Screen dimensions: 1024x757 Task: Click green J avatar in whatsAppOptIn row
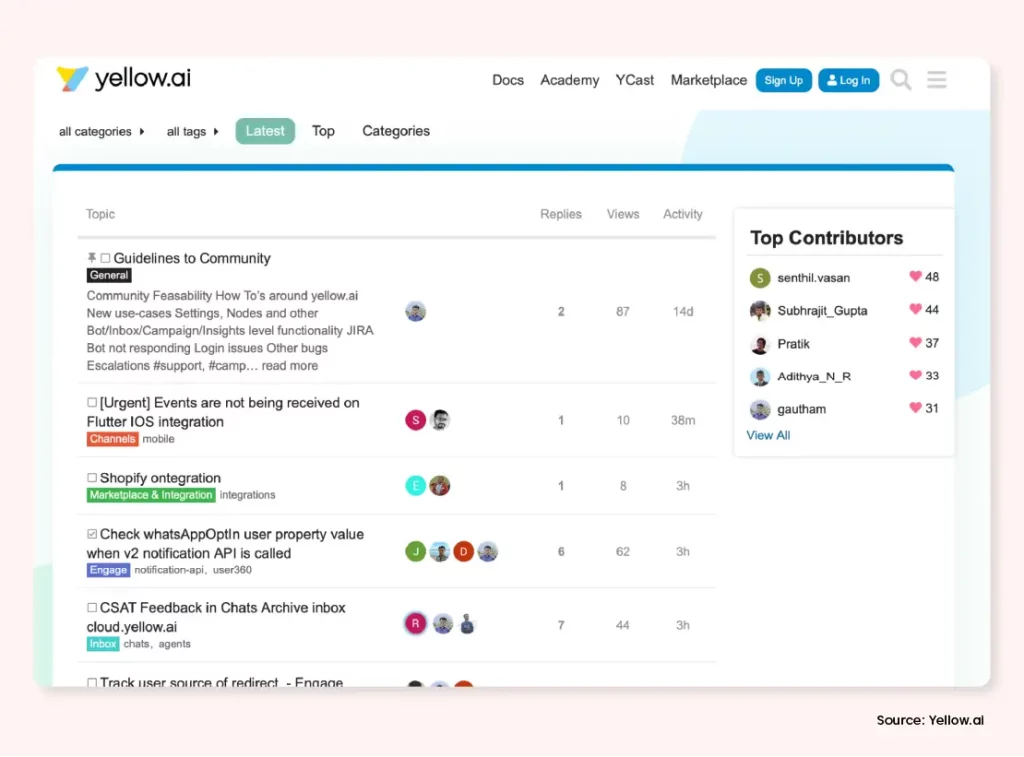tap(415, 551)
